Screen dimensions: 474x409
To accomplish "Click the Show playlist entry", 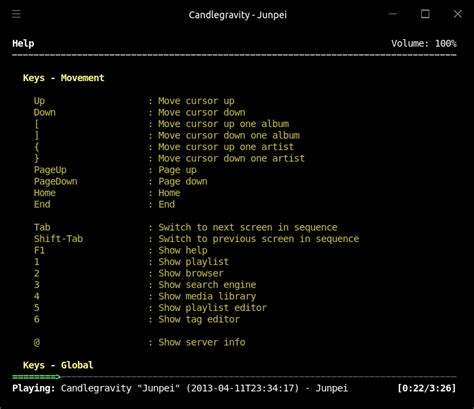I will (x=193, y=262).
